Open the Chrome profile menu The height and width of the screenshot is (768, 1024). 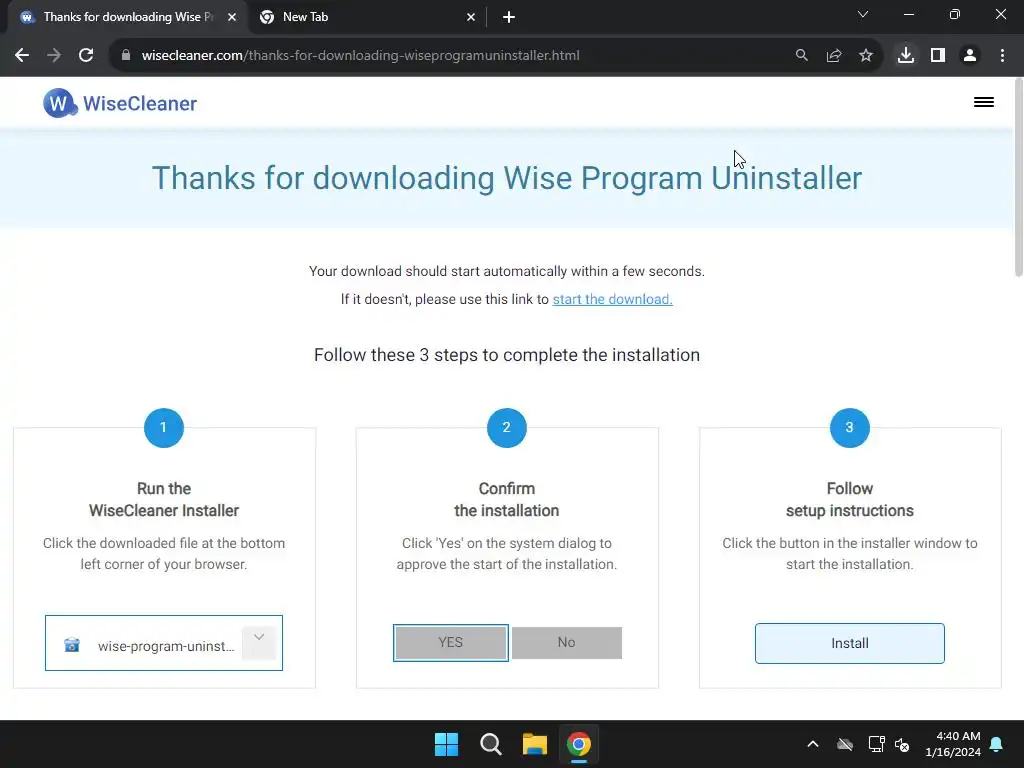click(x=970, y=56)
